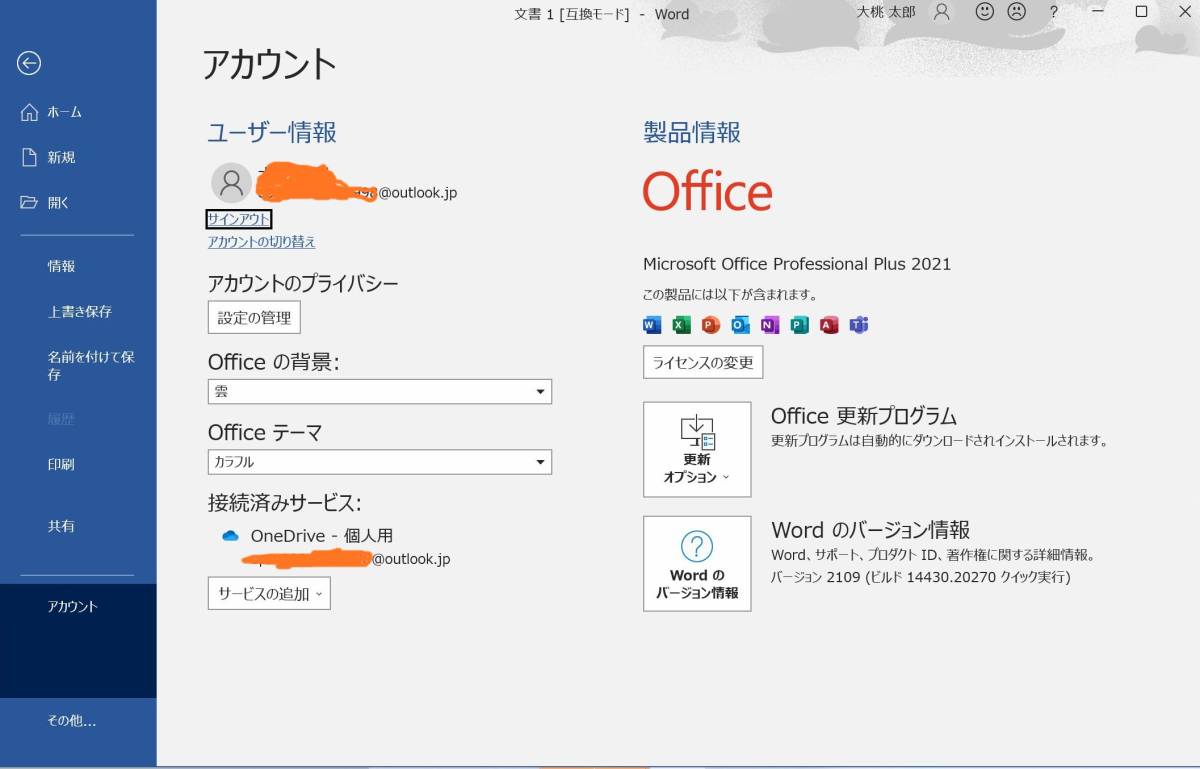Click the user profile icon in title bar
The height and width of the screenshot is (769, 1200).
pyautogui.click(x=942, y=13)
